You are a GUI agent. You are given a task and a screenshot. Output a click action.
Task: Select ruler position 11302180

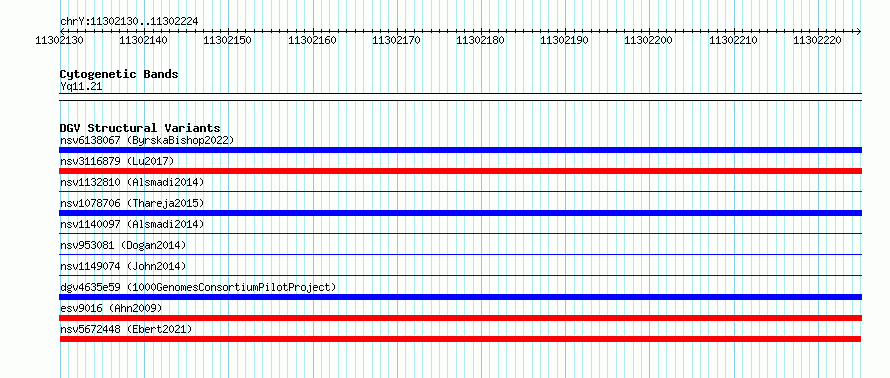480,40
